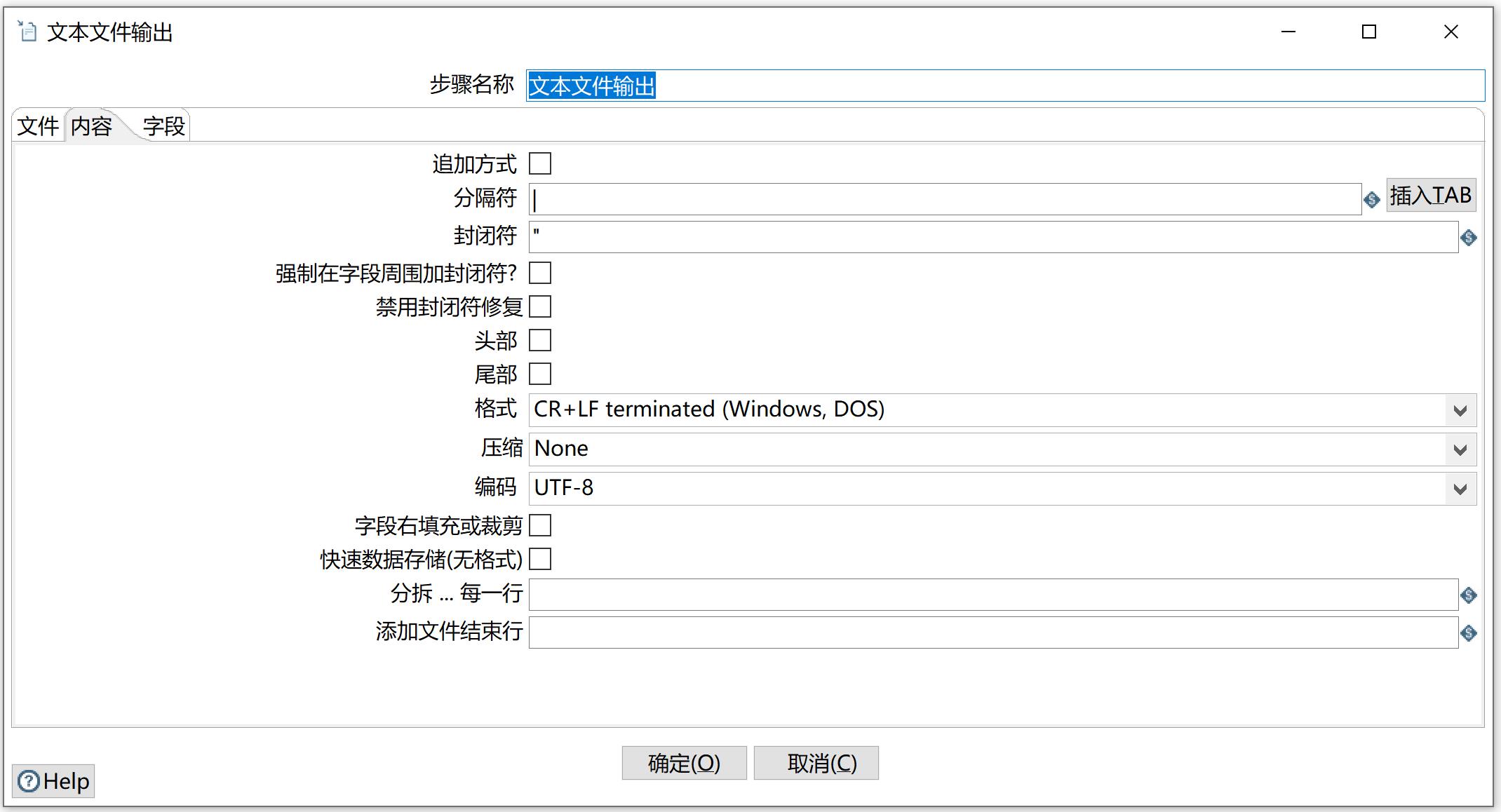Expand the 压缩 dropdown
Viewport: 1501px width, 812px height.
[x=1460, y=448]
